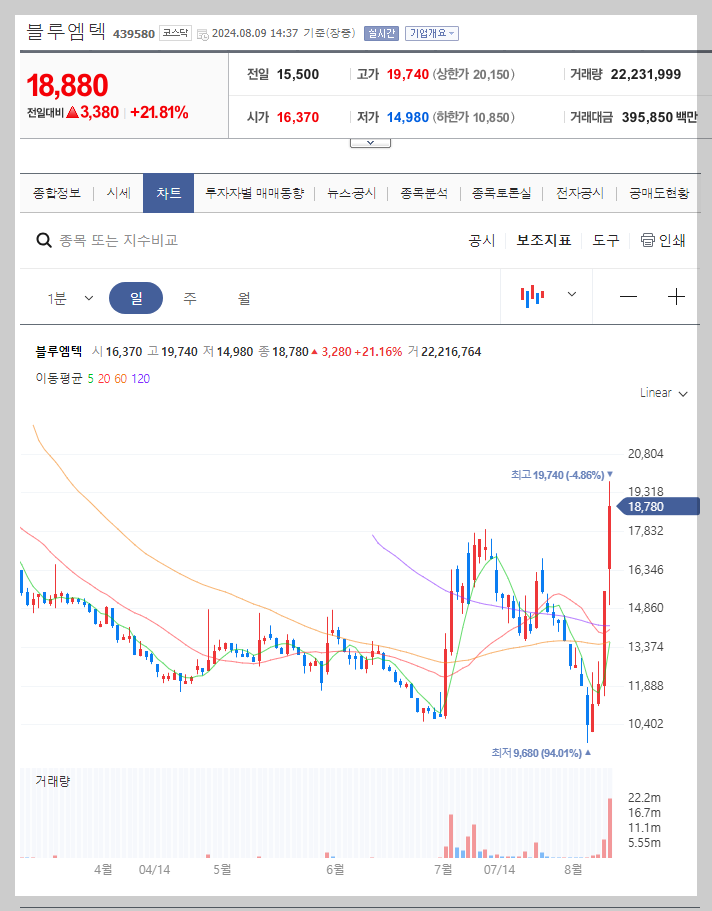Open the 보조지표 indicators menu

543,240
